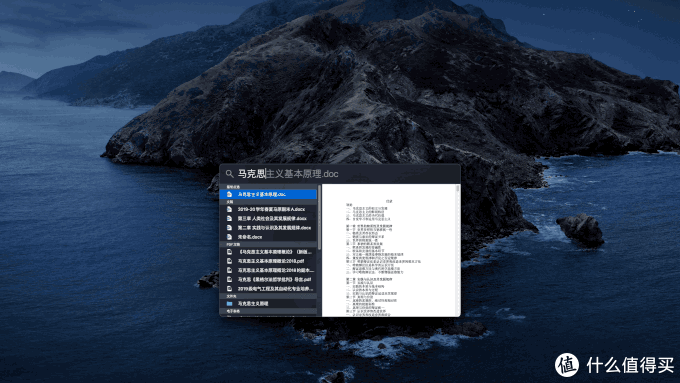
Task: Open 马克思主义基本原理概论2018.pdf result
Action: pos(268,261)
